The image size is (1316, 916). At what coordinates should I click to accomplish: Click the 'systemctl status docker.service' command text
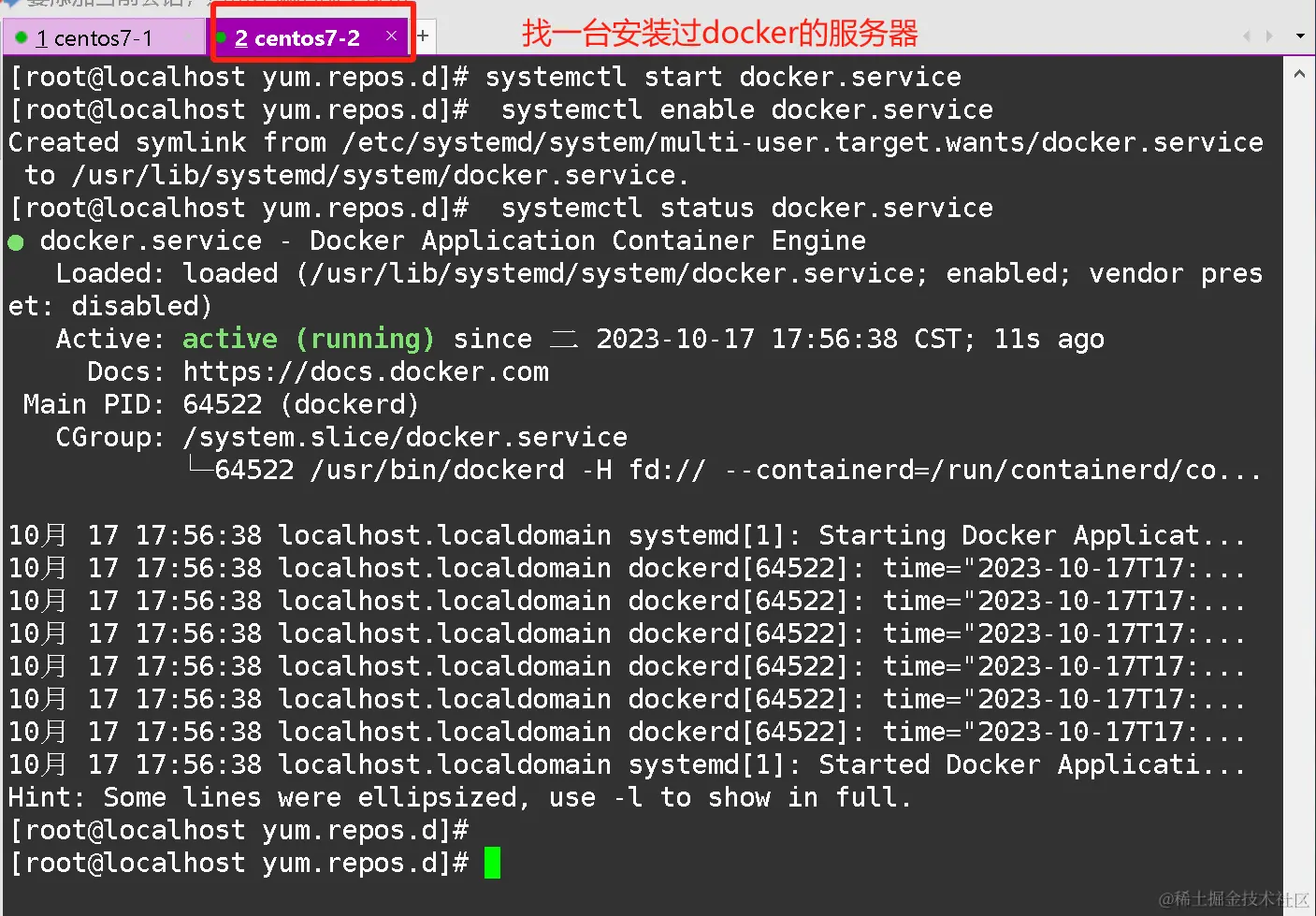pos(747,208)
